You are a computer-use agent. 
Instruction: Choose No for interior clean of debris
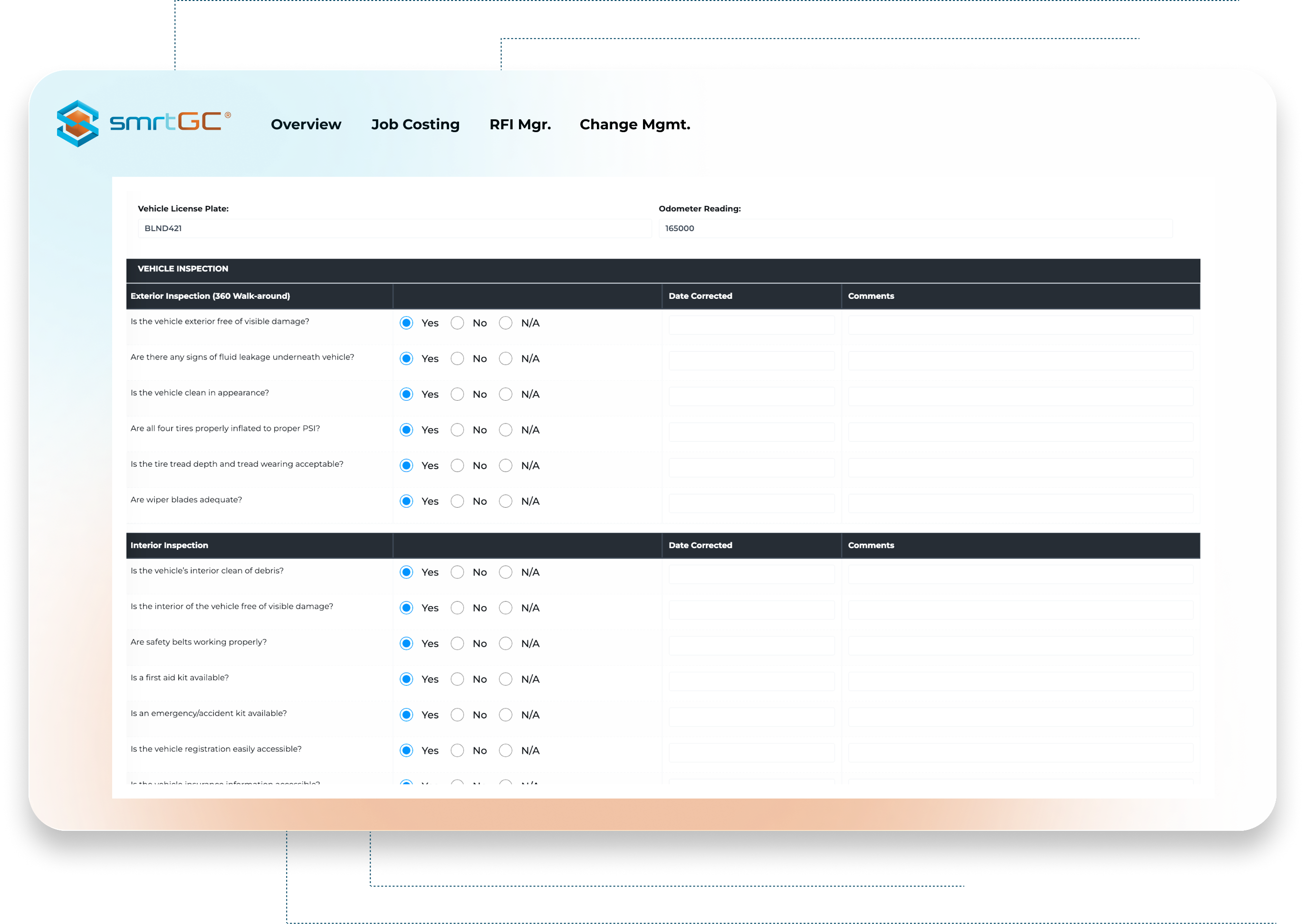coord(457,572)
